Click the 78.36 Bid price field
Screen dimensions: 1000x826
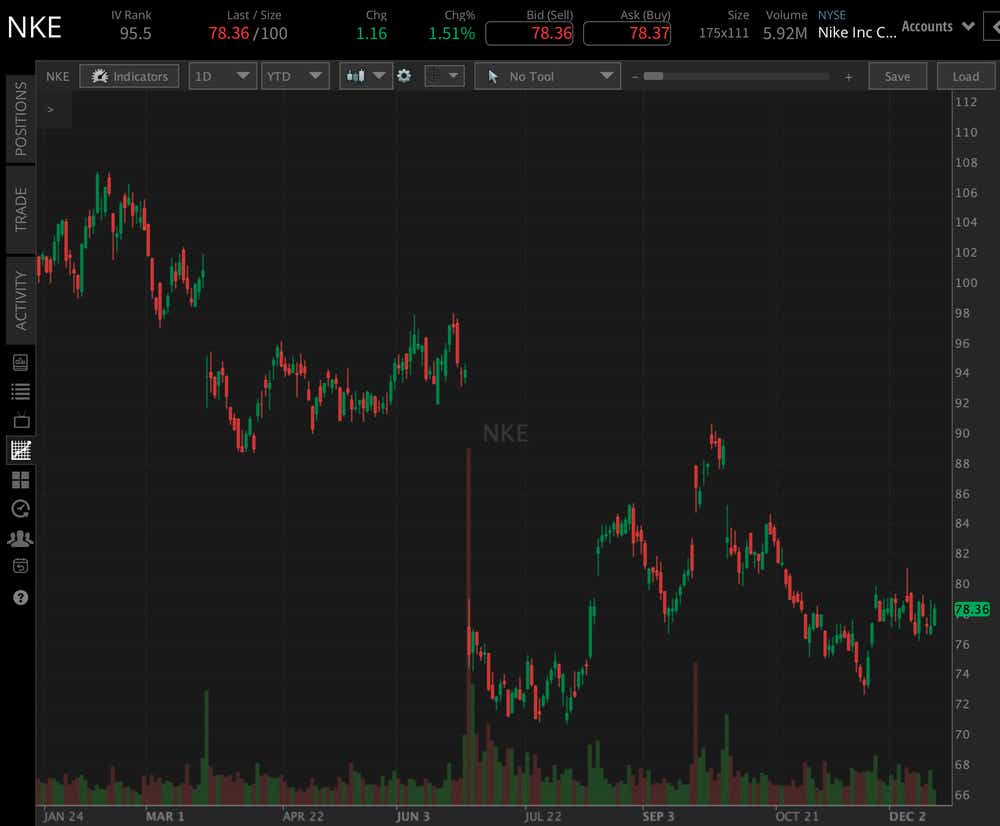[529, 33]
